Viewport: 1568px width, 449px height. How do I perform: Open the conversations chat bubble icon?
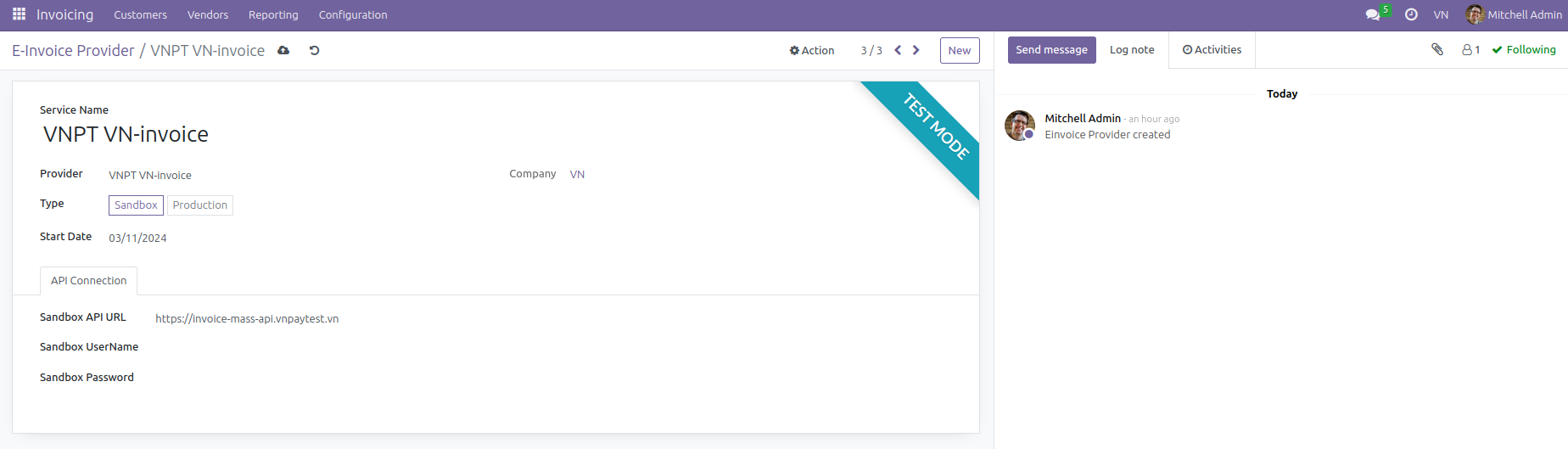pos(1373,14)
